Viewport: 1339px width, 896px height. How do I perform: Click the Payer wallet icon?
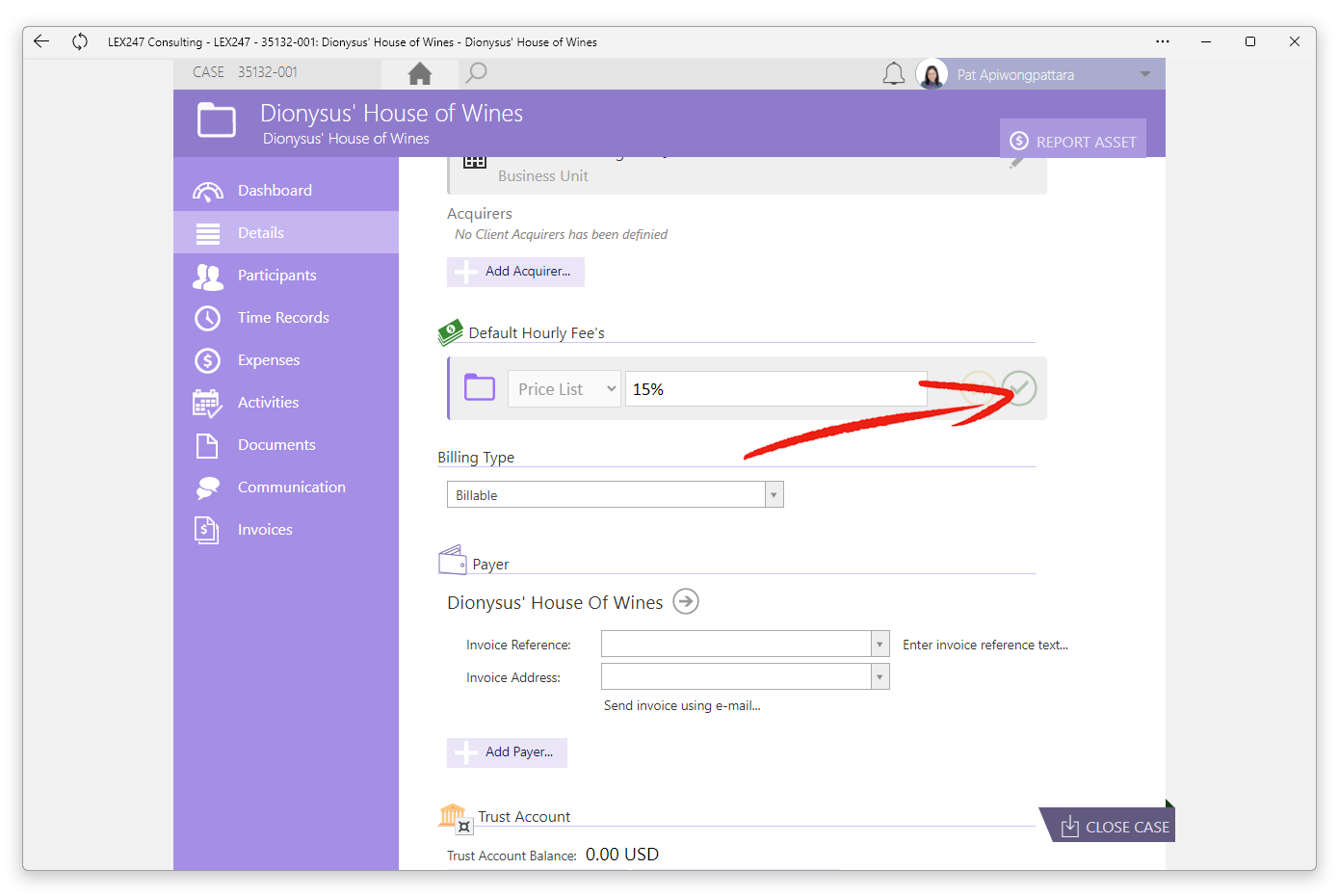452,560
